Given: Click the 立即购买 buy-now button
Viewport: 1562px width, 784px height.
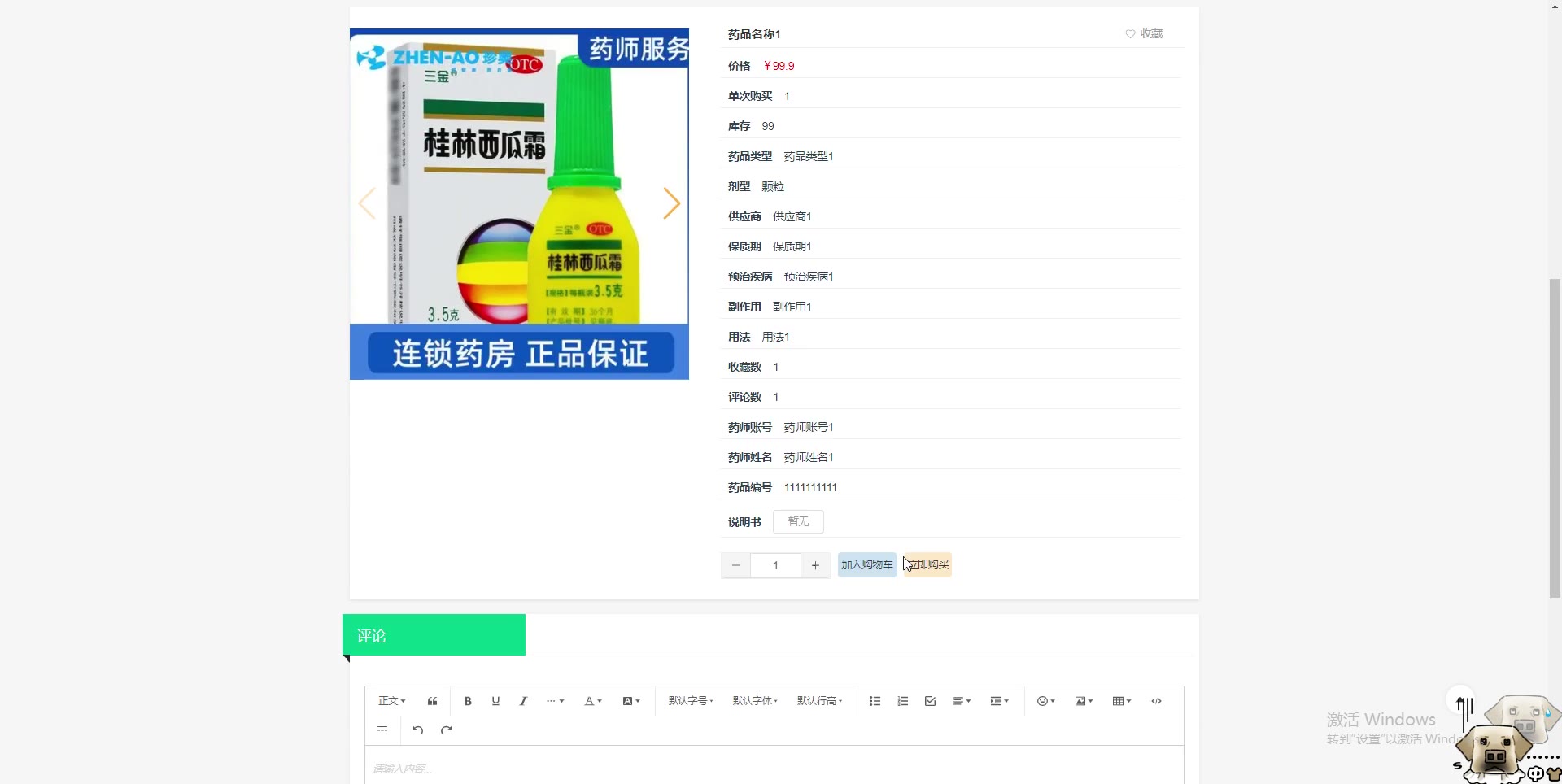Looking at the screenshot, I should tap(927, 564).
